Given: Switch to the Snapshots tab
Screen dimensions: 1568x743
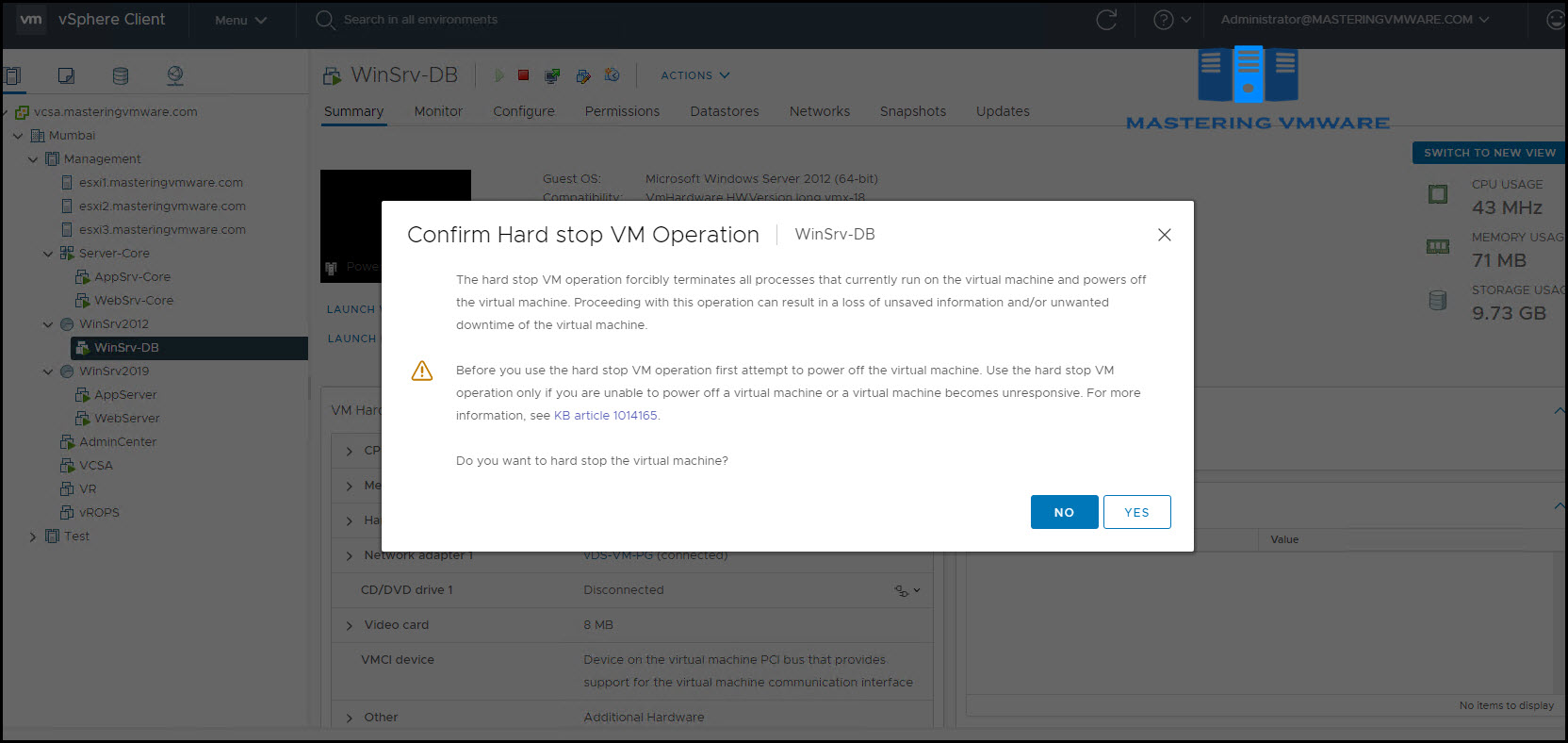Looking at the screenshot, I should point(913,111).
